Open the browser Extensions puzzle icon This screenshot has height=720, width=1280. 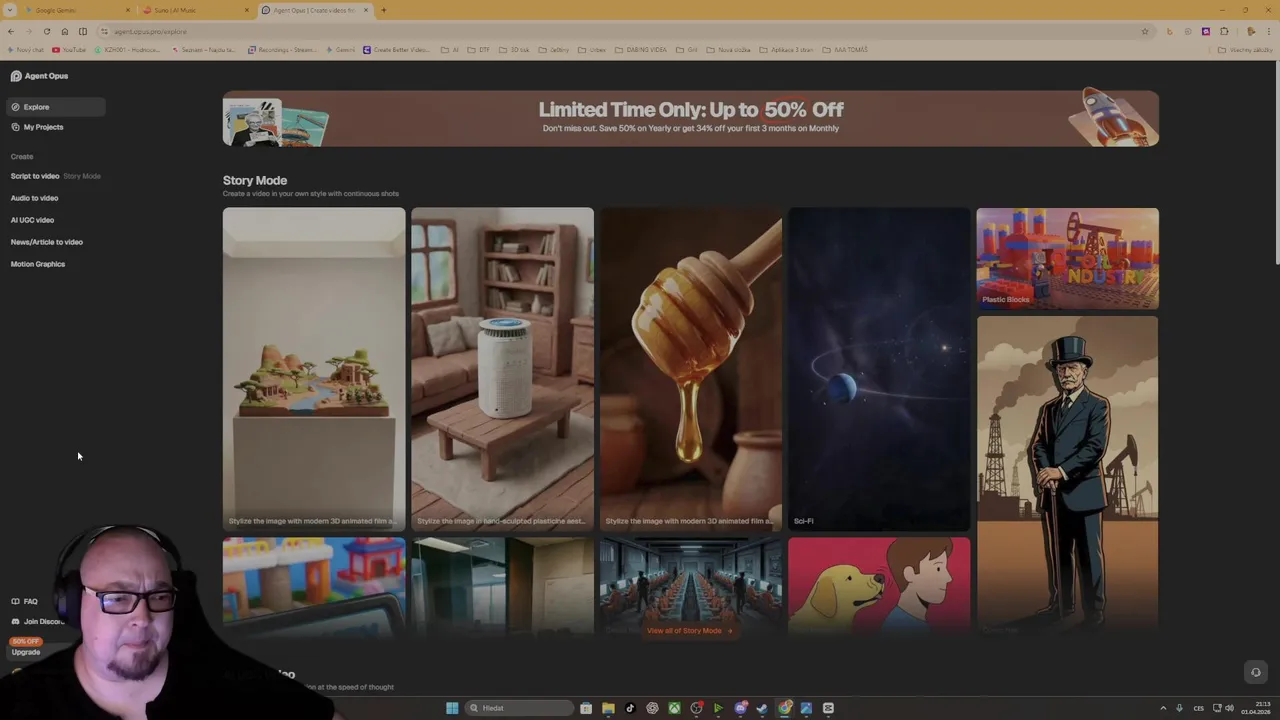coord(1224,31)
